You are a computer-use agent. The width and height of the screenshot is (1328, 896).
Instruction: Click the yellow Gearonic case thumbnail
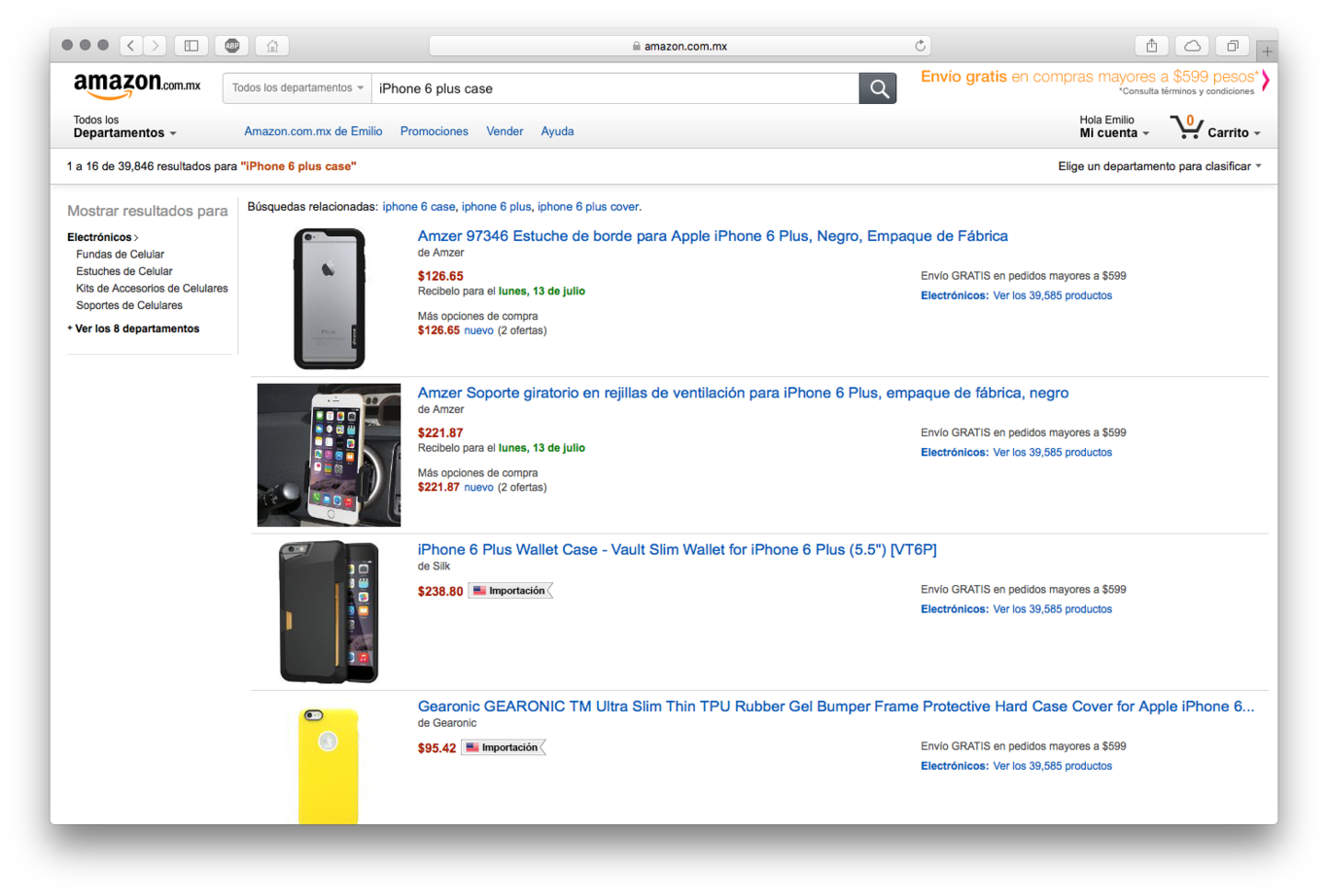(329, 766)
